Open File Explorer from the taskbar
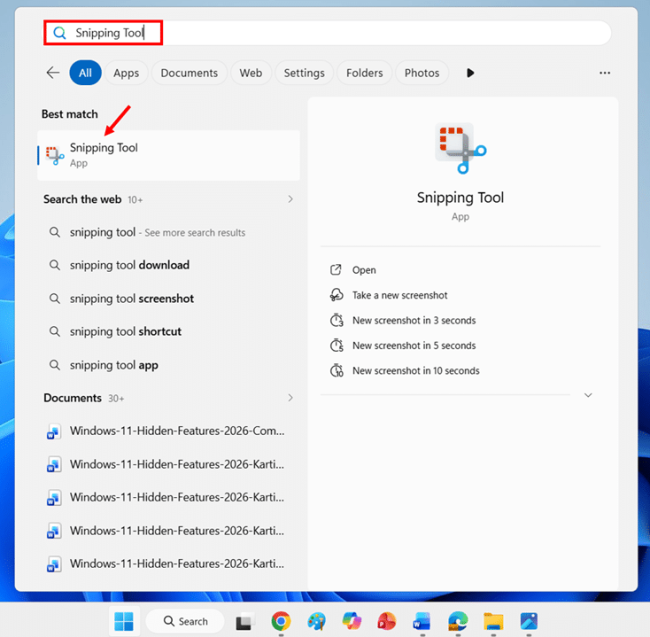650x637 pixels. click(493, 621)
